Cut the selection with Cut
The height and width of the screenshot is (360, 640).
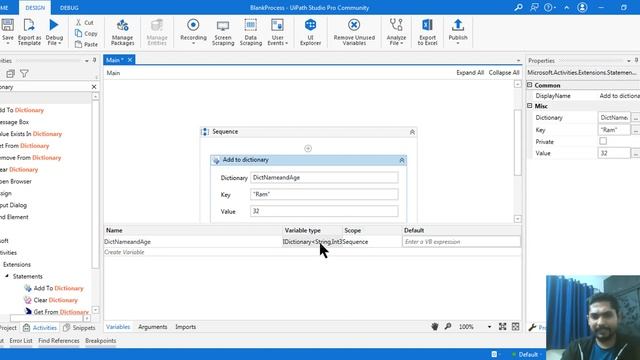pos(84,22)
